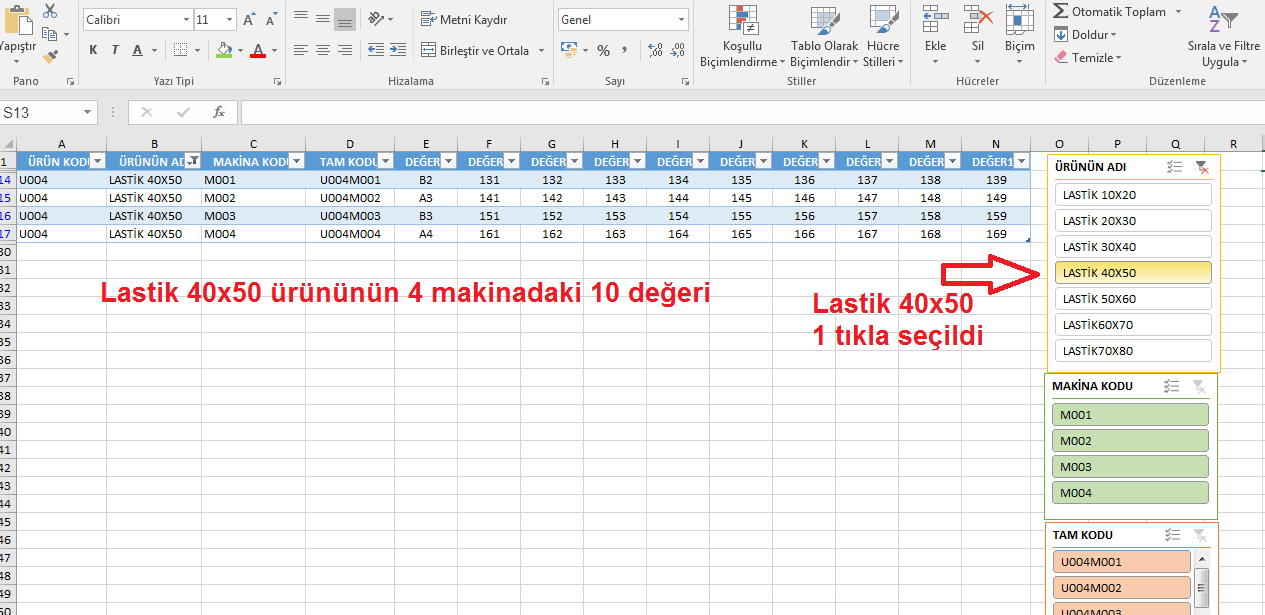Click the insert function fx icon

click(219, 113)
